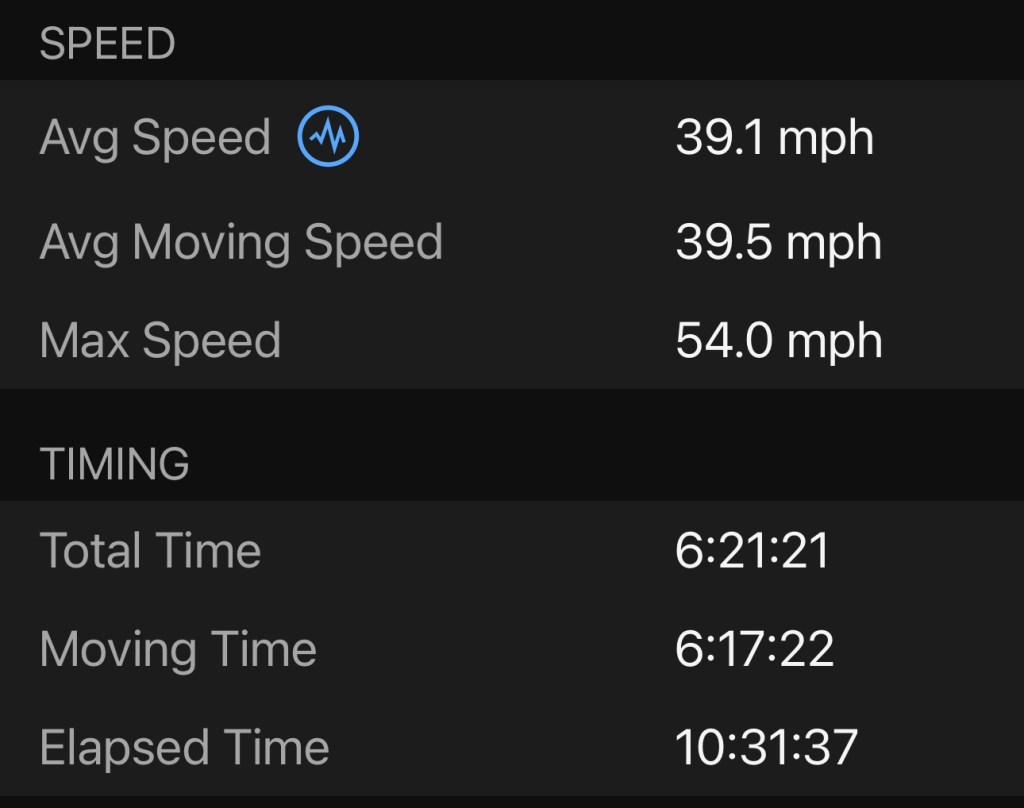The height and width of the screenshot is (808, 1024).
Task: Tap the 6:21:21 total time value
Action: (752, 551)
